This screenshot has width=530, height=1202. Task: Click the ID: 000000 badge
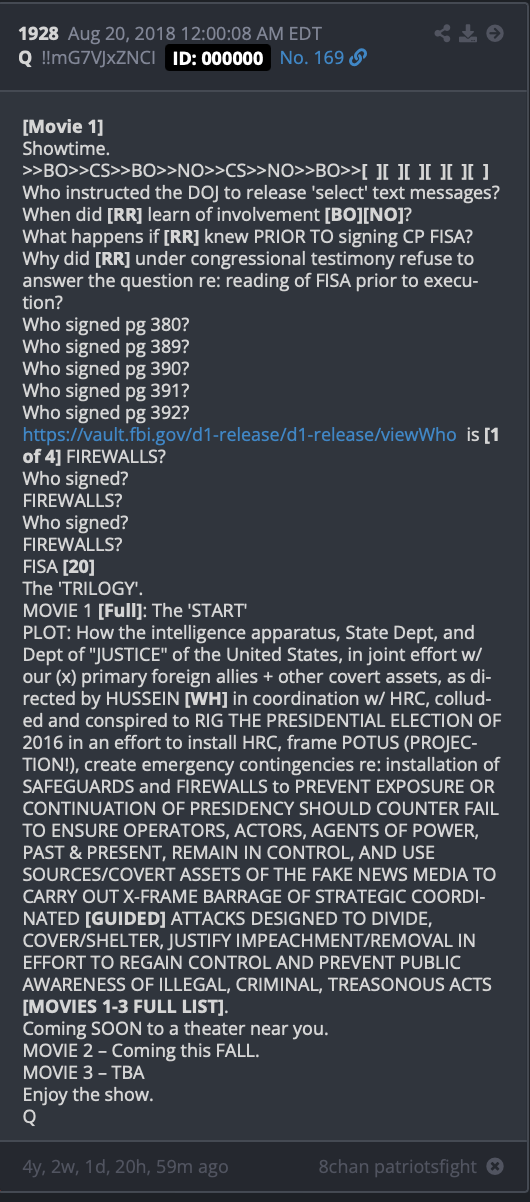(218, 58)
